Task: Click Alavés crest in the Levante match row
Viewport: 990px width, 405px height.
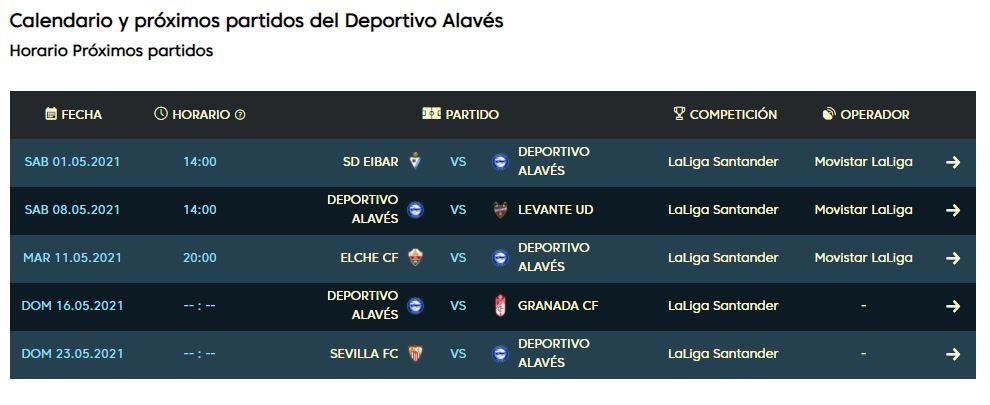Action: coord(415,210)
